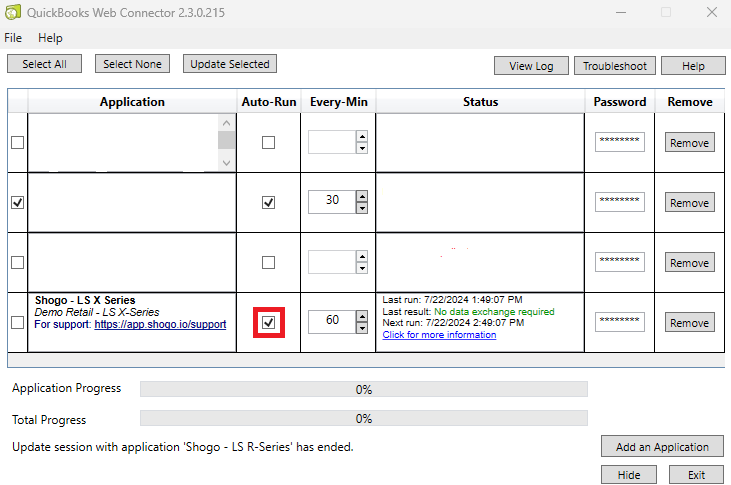731x485 pixels.
Task: Click the Shogo LS X Series password field
Action: (620, 322)
